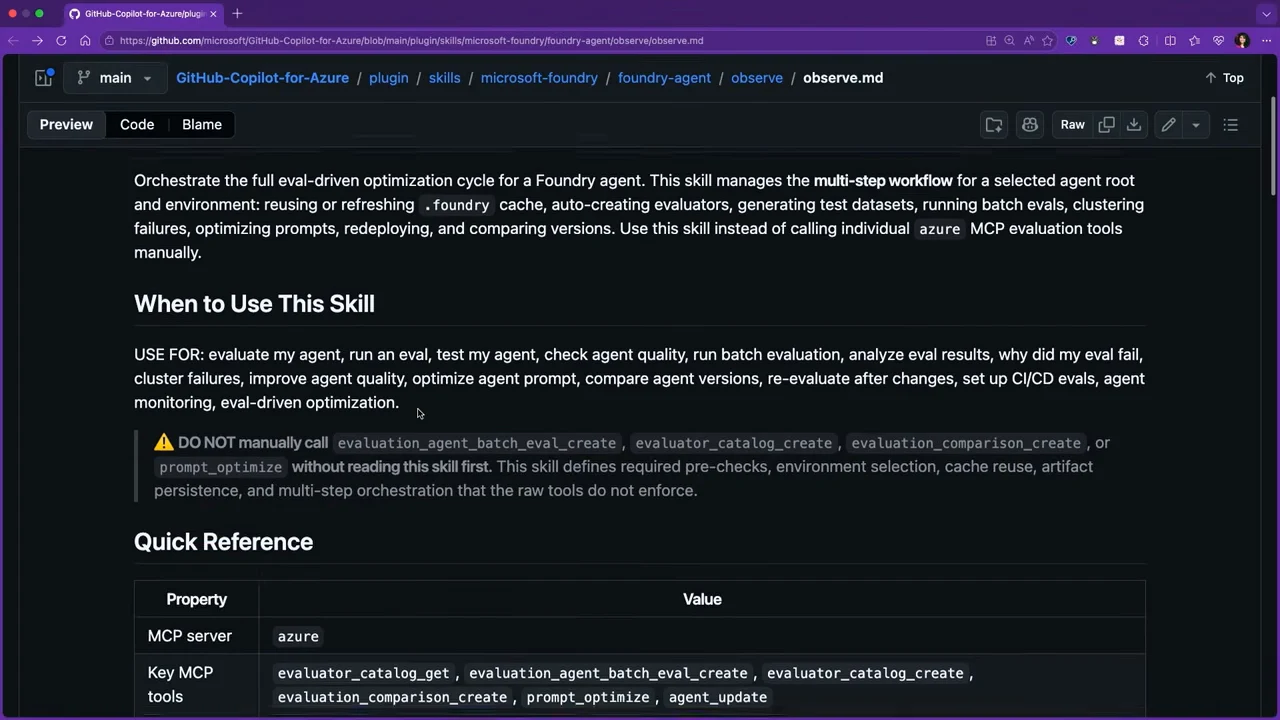Select the GitHub-Copilot-for-Azure browser tab
Image resolution: width=1280 pixels, height=720 pixels.
click(143, 14)
